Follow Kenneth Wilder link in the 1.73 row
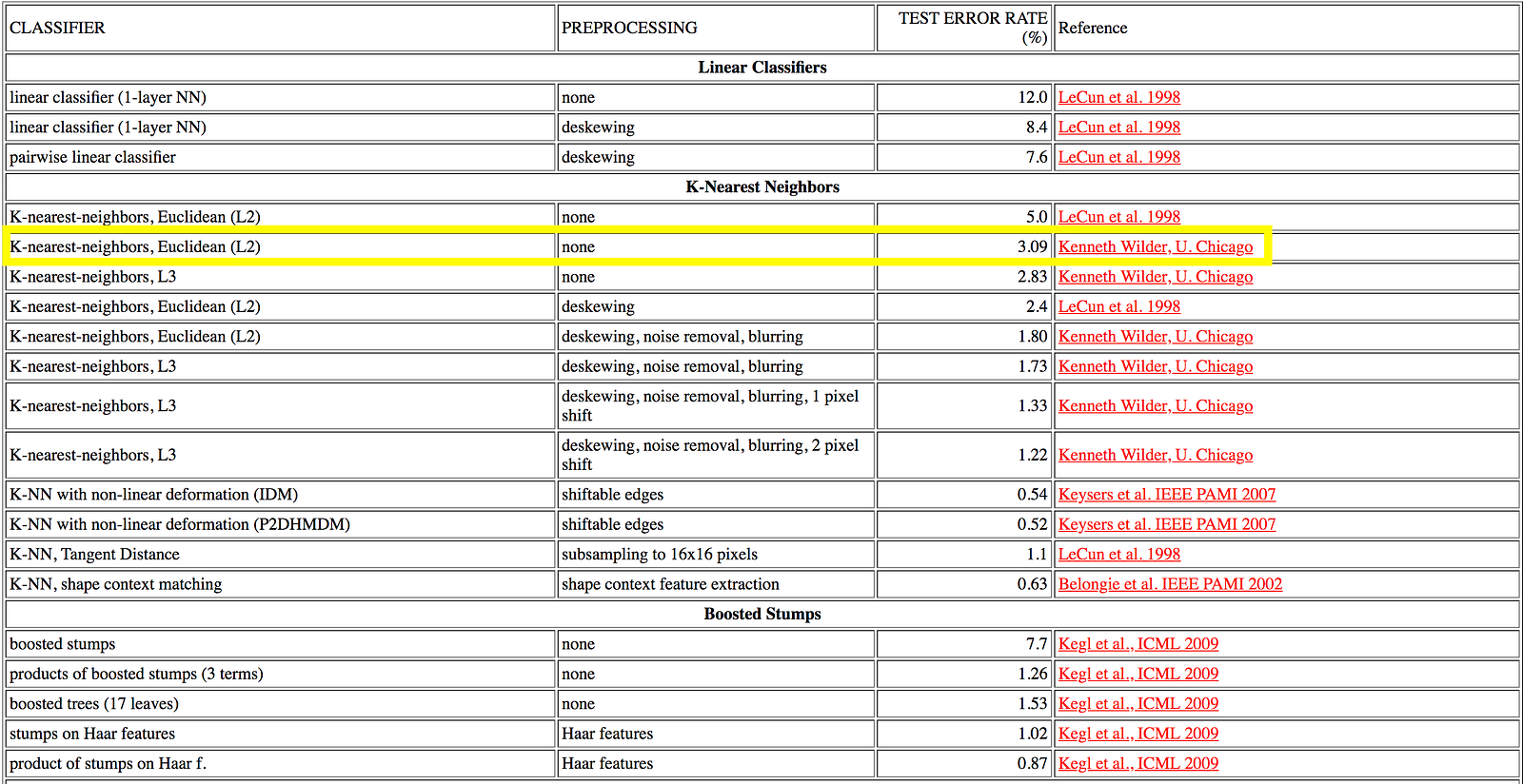Screen dimensions: 1523x784 [1156, 366]
